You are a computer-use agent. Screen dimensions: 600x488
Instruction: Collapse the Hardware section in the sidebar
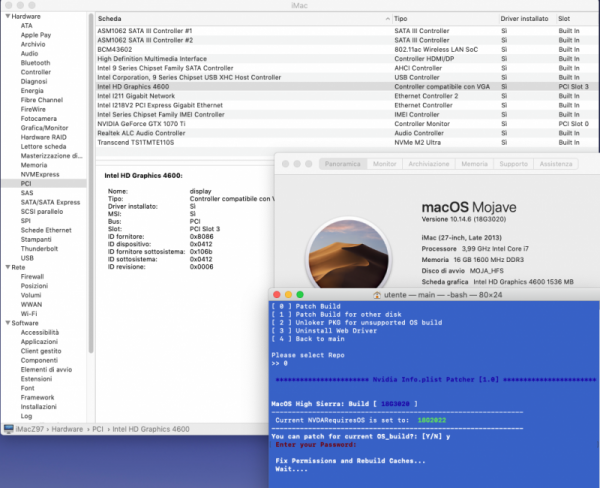click(6, 17)
